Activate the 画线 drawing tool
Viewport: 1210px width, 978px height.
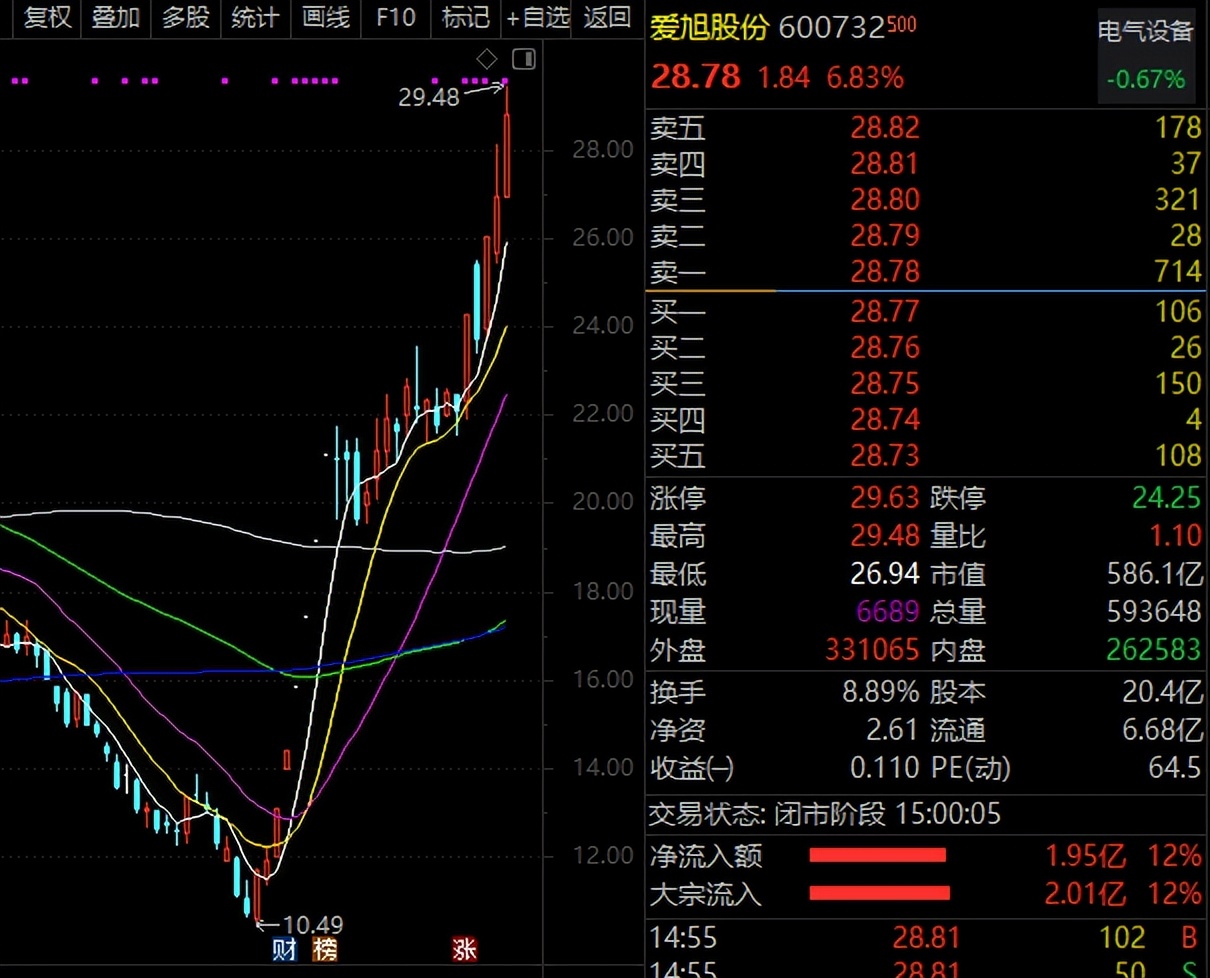[325, 17]
